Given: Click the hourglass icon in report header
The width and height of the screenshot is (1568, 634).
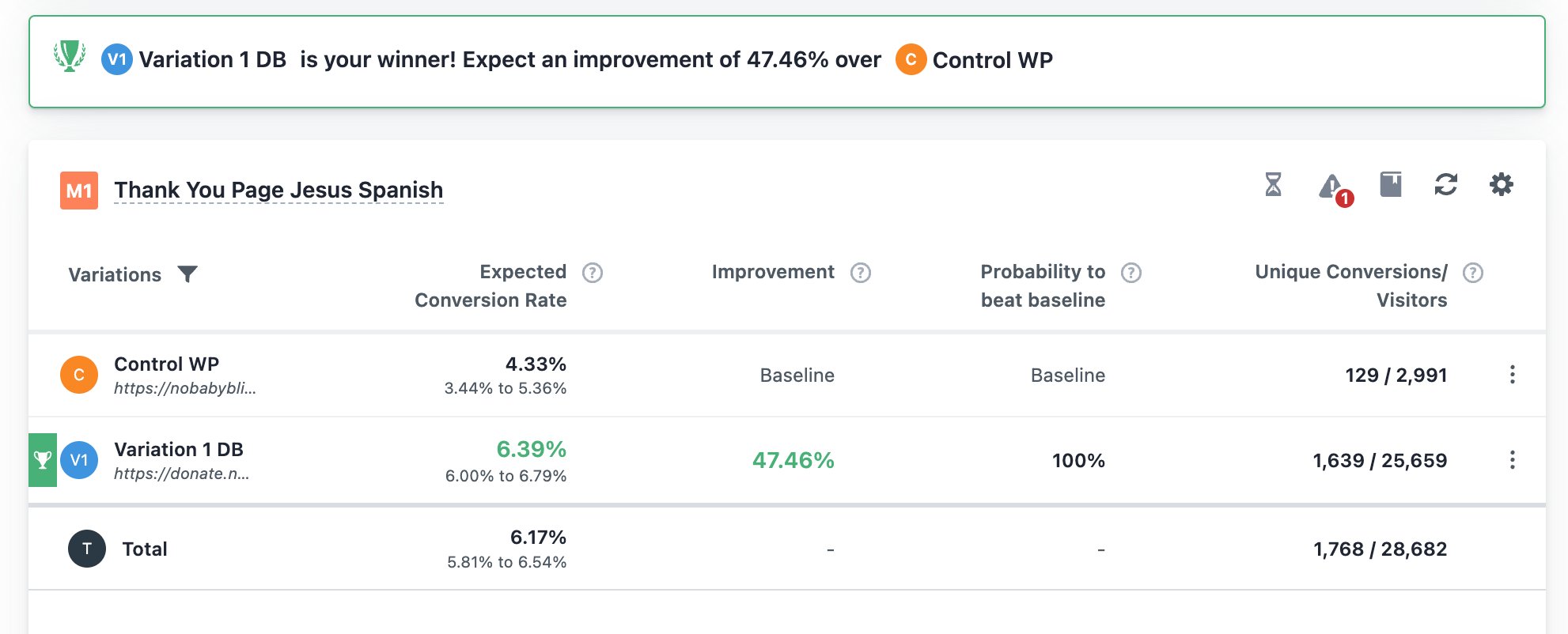Looking at the screenshot, I should tap(1273, 185).
